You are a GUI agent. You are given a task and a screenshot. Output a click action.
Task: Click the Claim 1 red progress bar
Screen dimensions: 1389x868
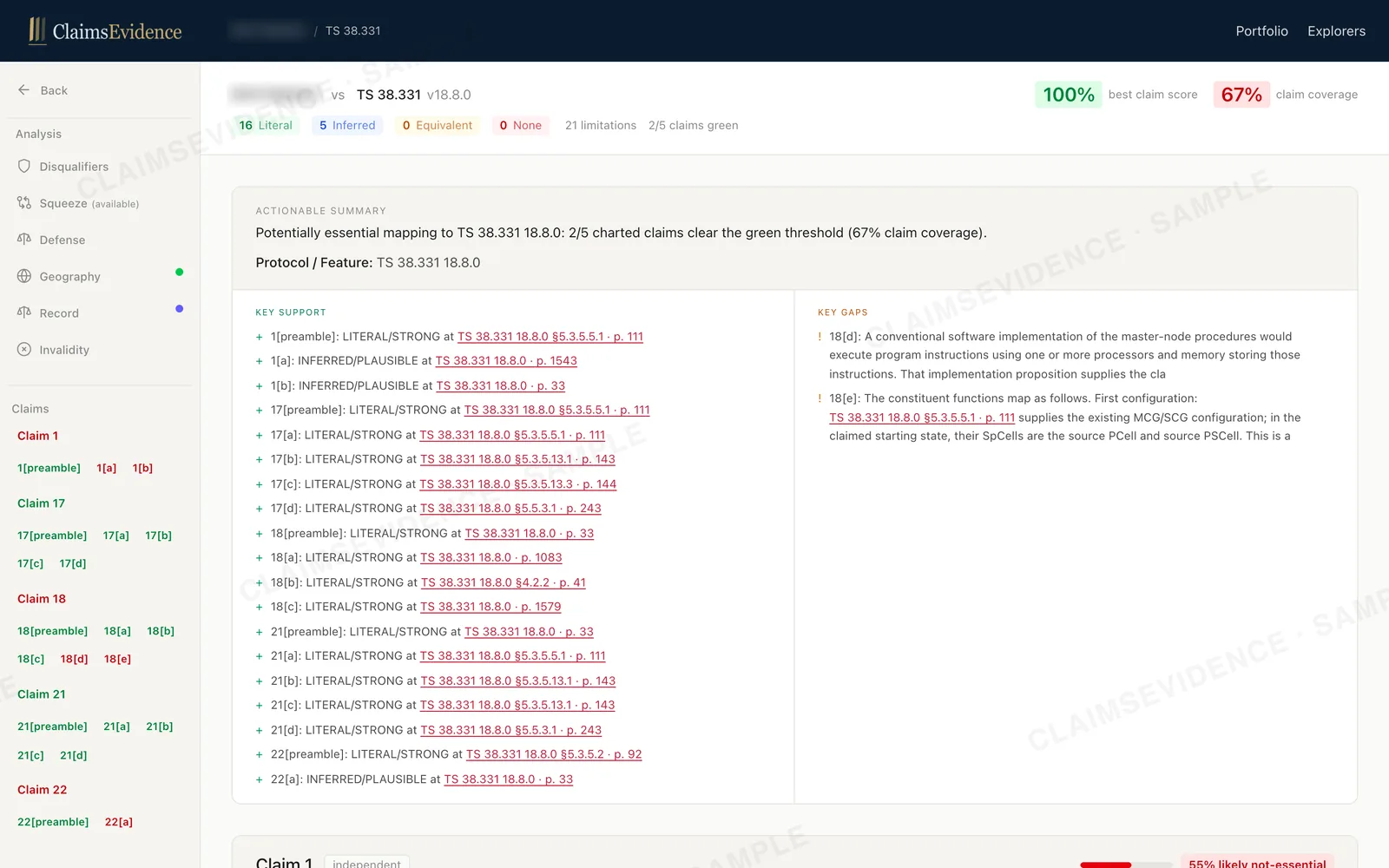pyautogui.click(x=1105, y=865)
